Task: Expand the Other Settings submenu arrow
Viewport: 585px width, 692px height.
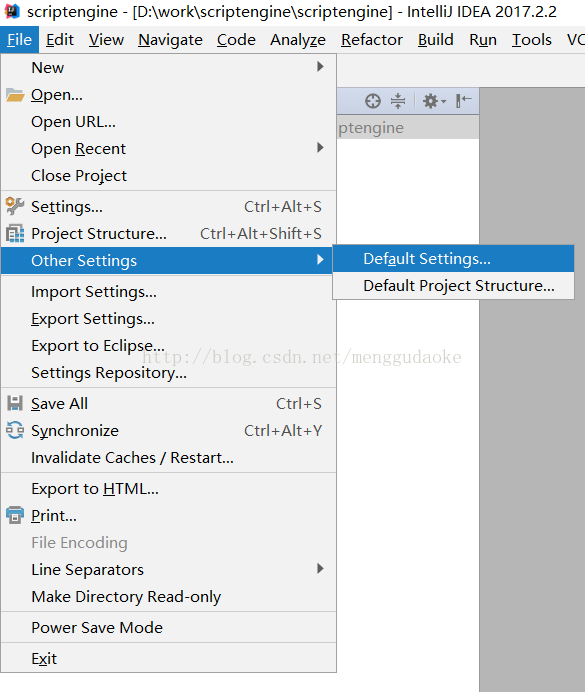Action: (320, 260)
